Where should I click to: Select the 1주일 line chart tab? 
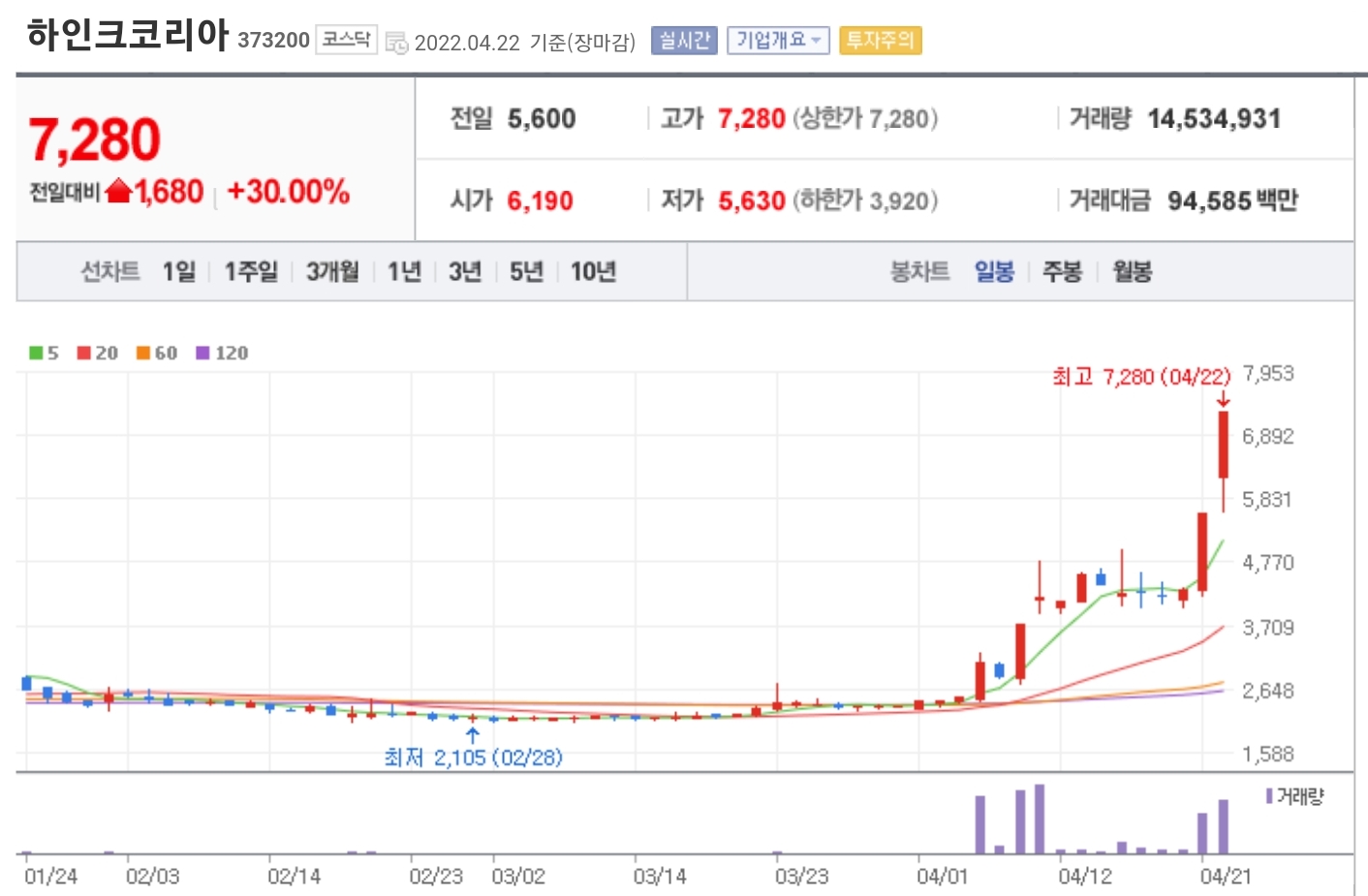(x=251, y=271)
